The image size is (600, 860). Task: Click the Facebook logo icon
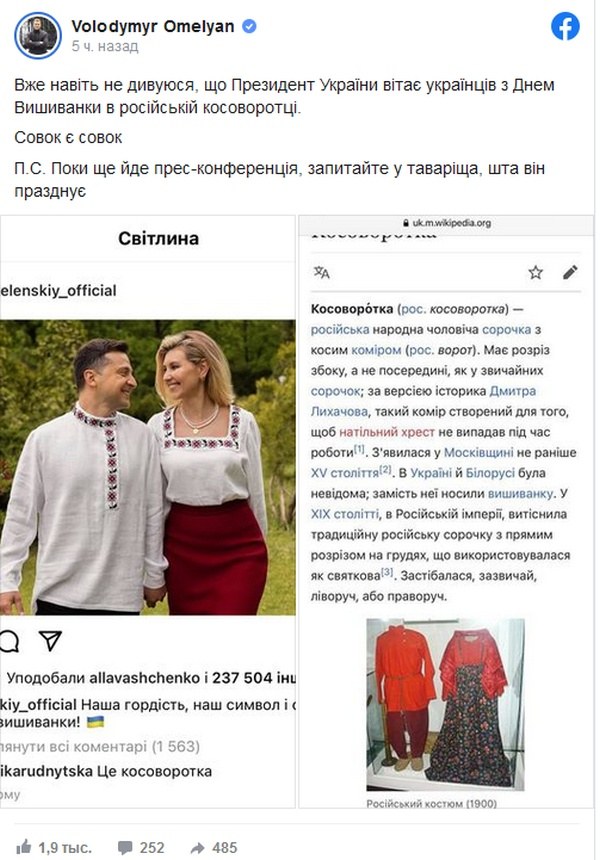click(x=565, y=26)
